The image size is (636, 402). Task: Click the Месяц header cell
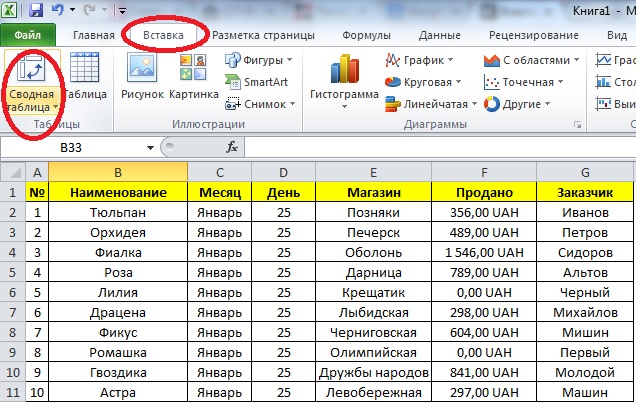click(219, 192)
